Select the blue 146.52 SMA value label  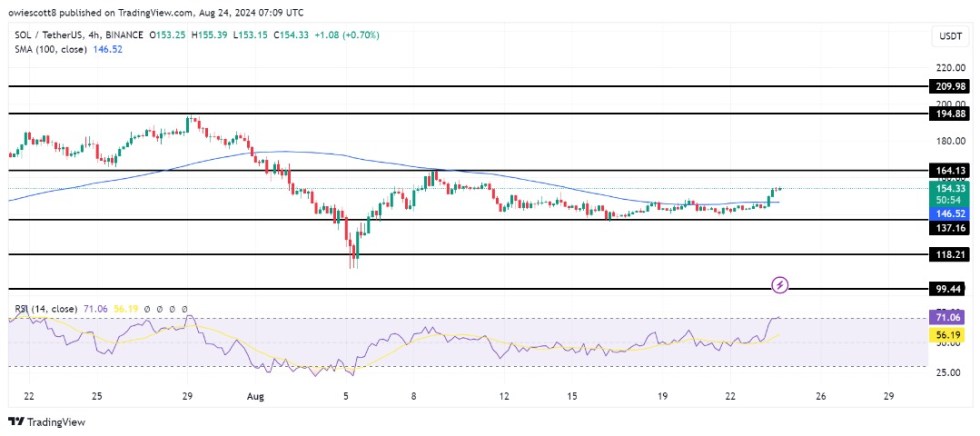[950, 214]
